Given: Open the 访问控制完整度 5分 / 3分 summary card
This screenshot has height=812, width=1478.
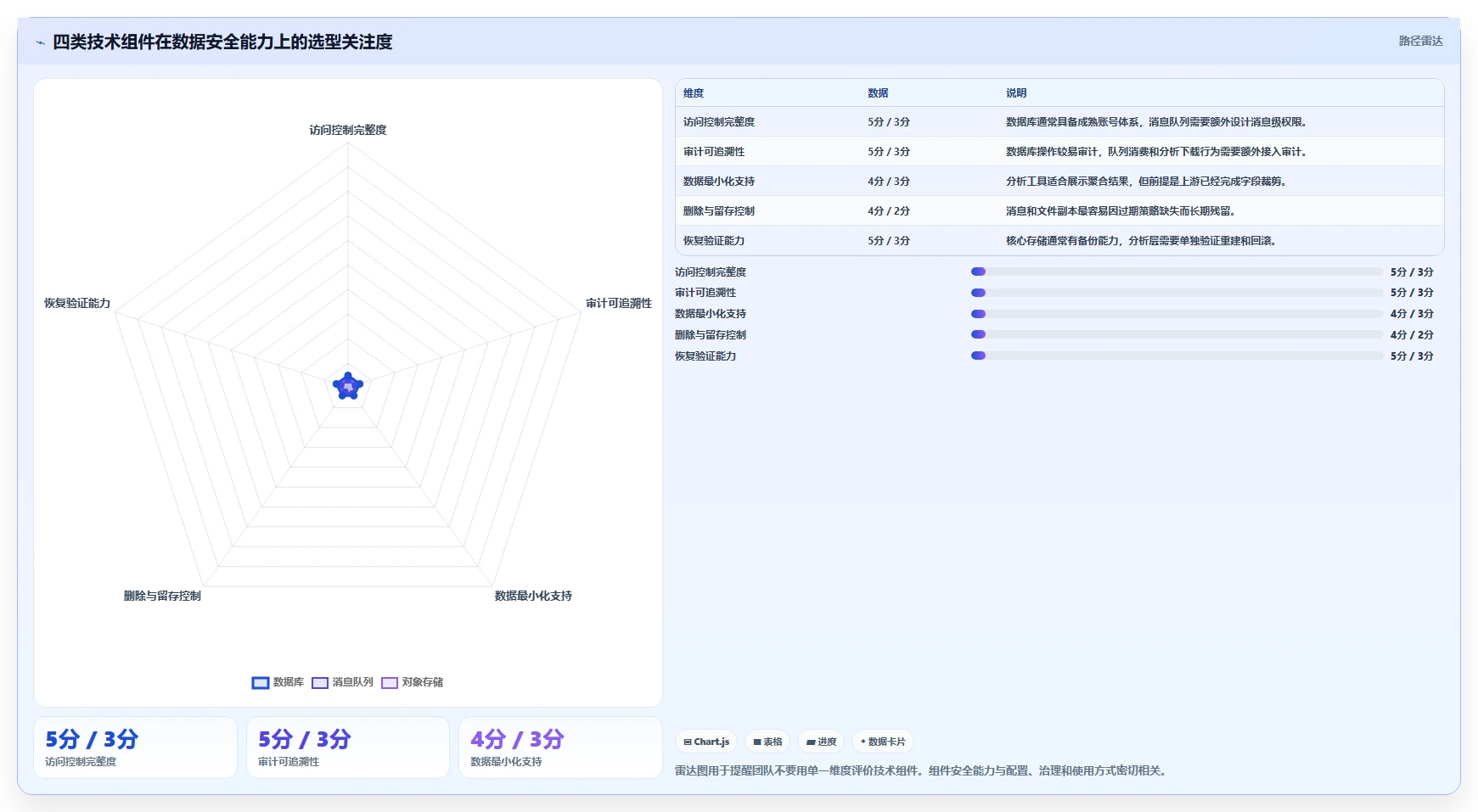Looking at the screenshot, I should tap(135, 748).
